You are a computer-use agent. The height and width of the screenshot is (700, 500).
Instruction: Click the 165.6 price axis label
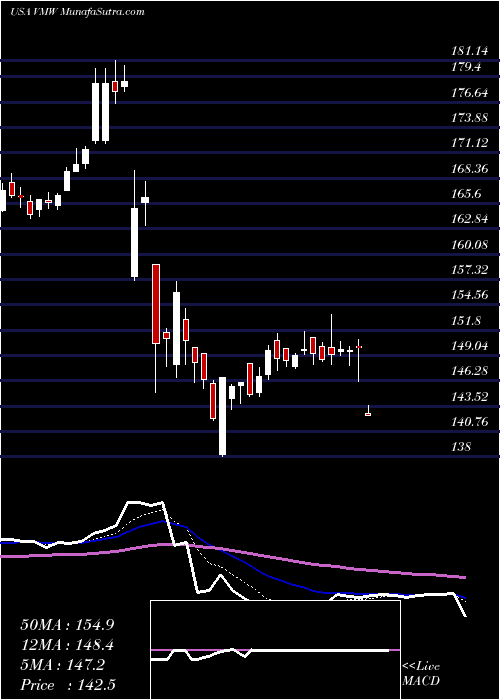(466, 194)
